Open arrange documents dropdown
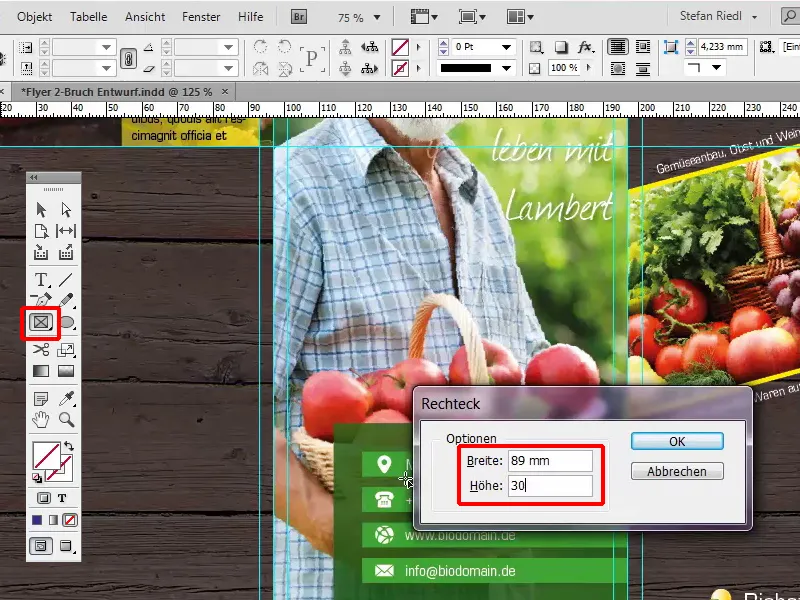This screenshot has width=800, height=600. [x=520, y=17]
